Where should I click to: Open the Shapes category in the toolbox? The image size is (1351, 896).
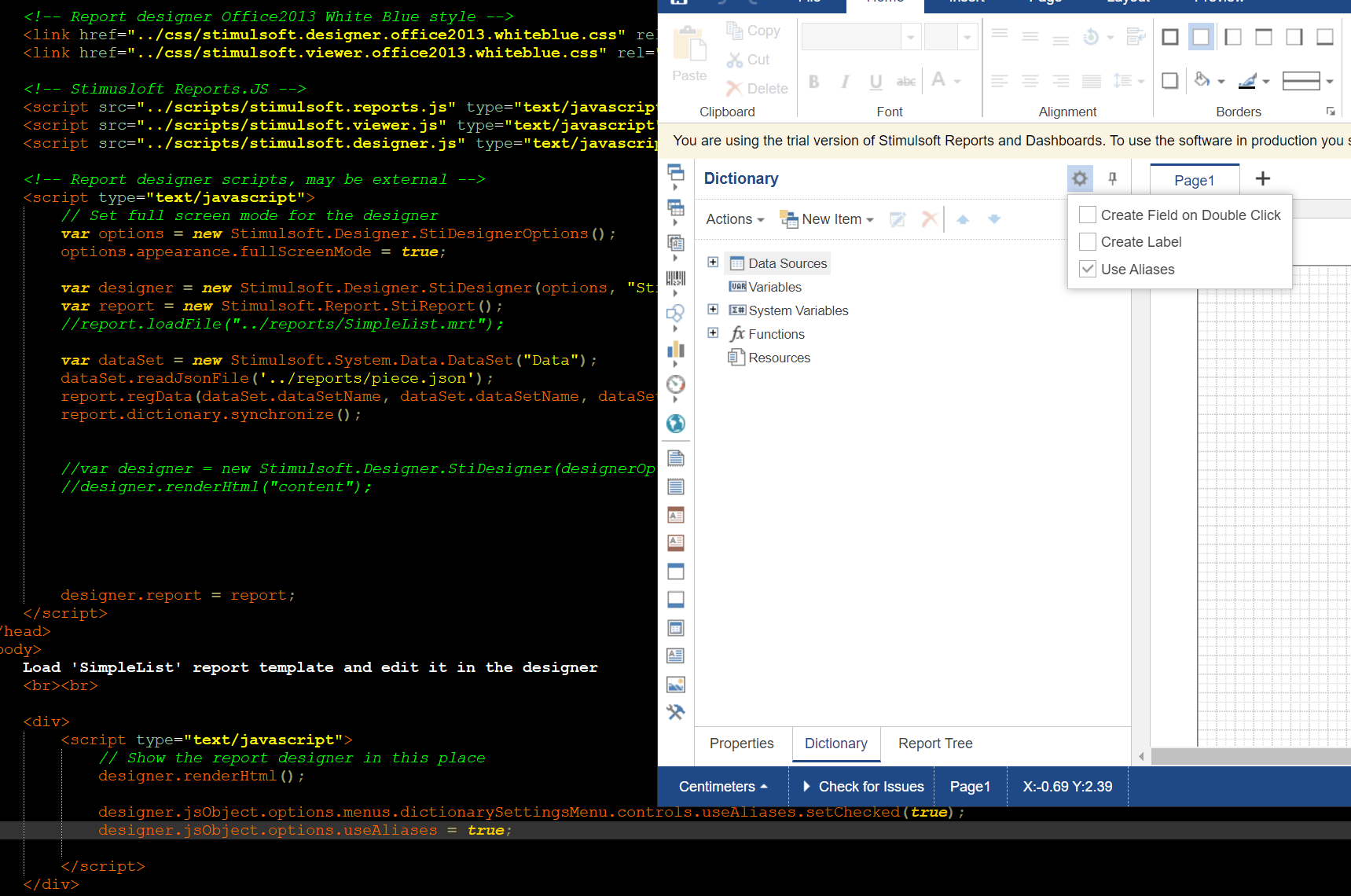click(676, 318)
